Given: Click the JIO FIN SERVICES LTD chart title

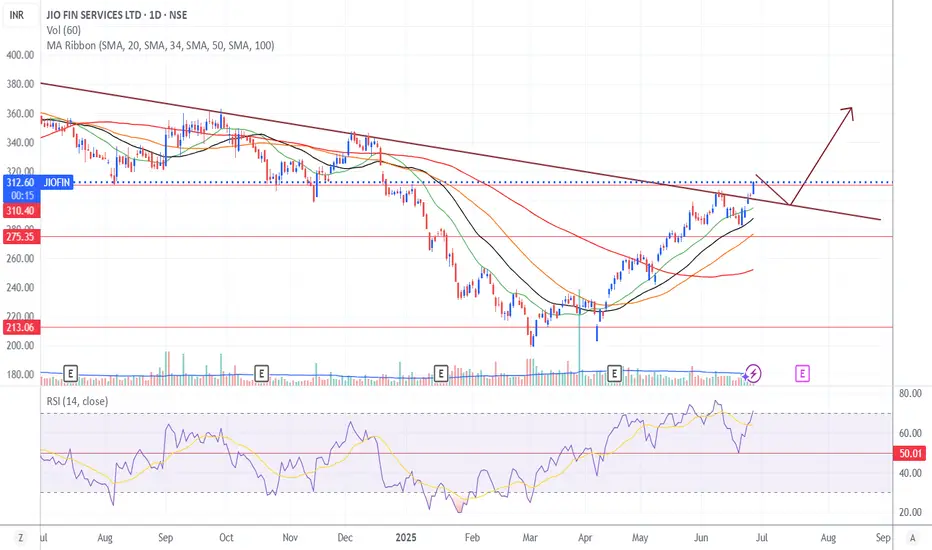Looking at the screenshot, I should click(x=116, y=15).
